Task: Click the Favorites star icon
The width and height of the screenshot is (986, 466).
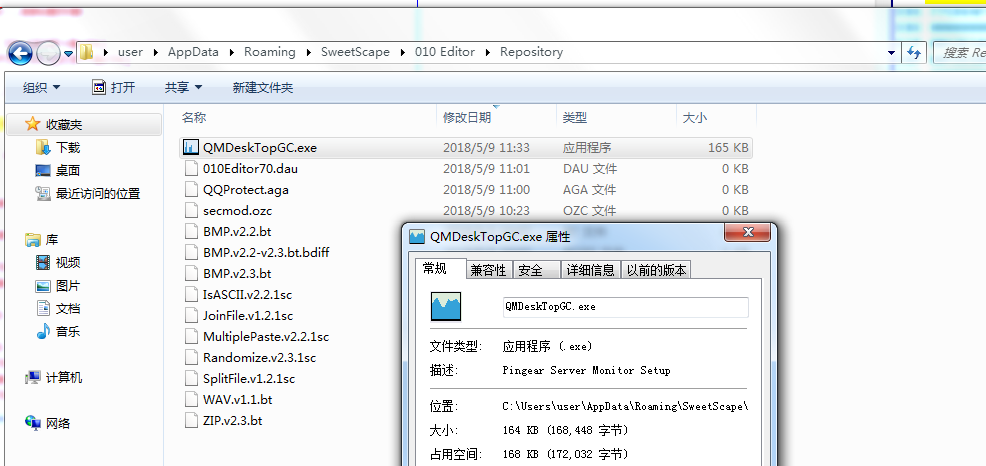Action: (33, 124)
